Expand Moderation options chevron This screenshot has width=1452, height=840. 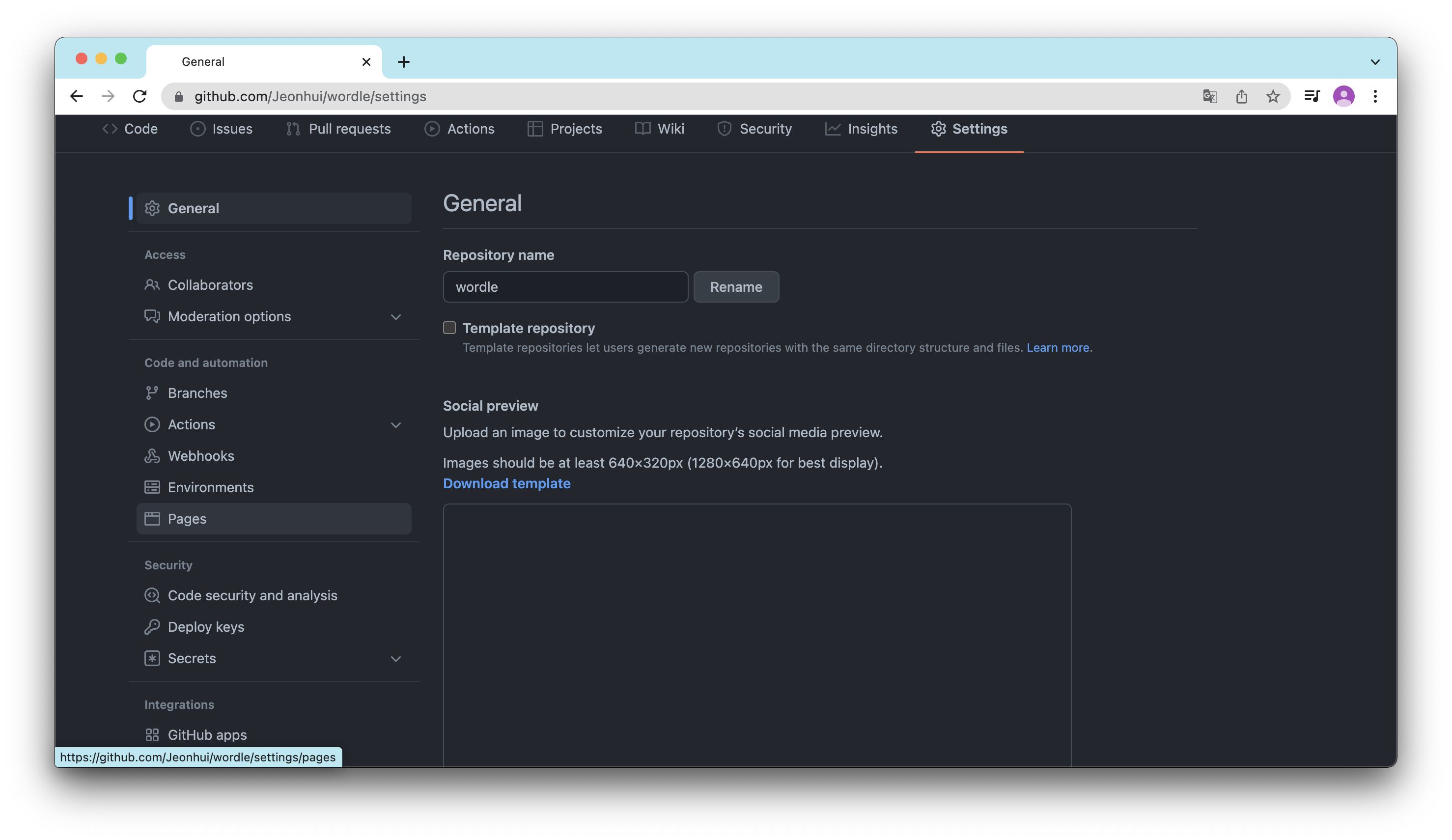coord(396,317)
